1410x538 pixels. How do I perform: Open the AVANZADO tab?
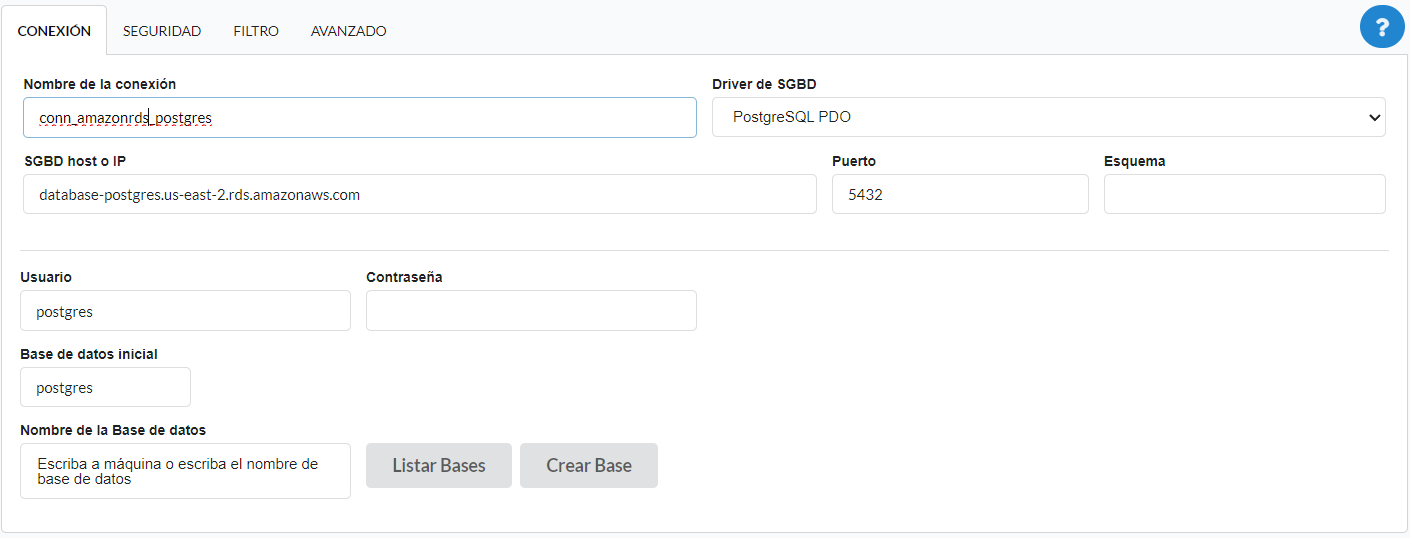pos(348,31)
